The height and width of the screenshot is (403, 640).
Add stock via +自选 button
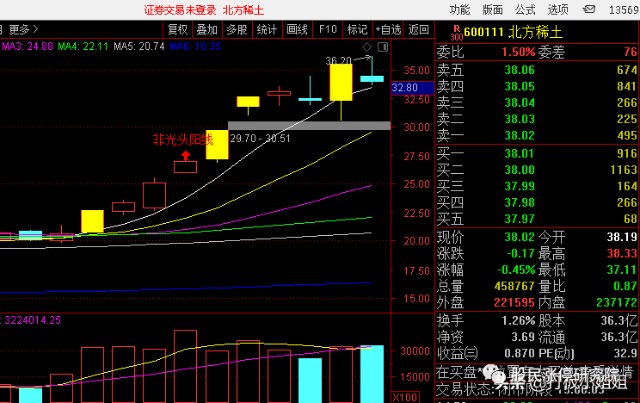pyautogui.click(x=388, y=29)
